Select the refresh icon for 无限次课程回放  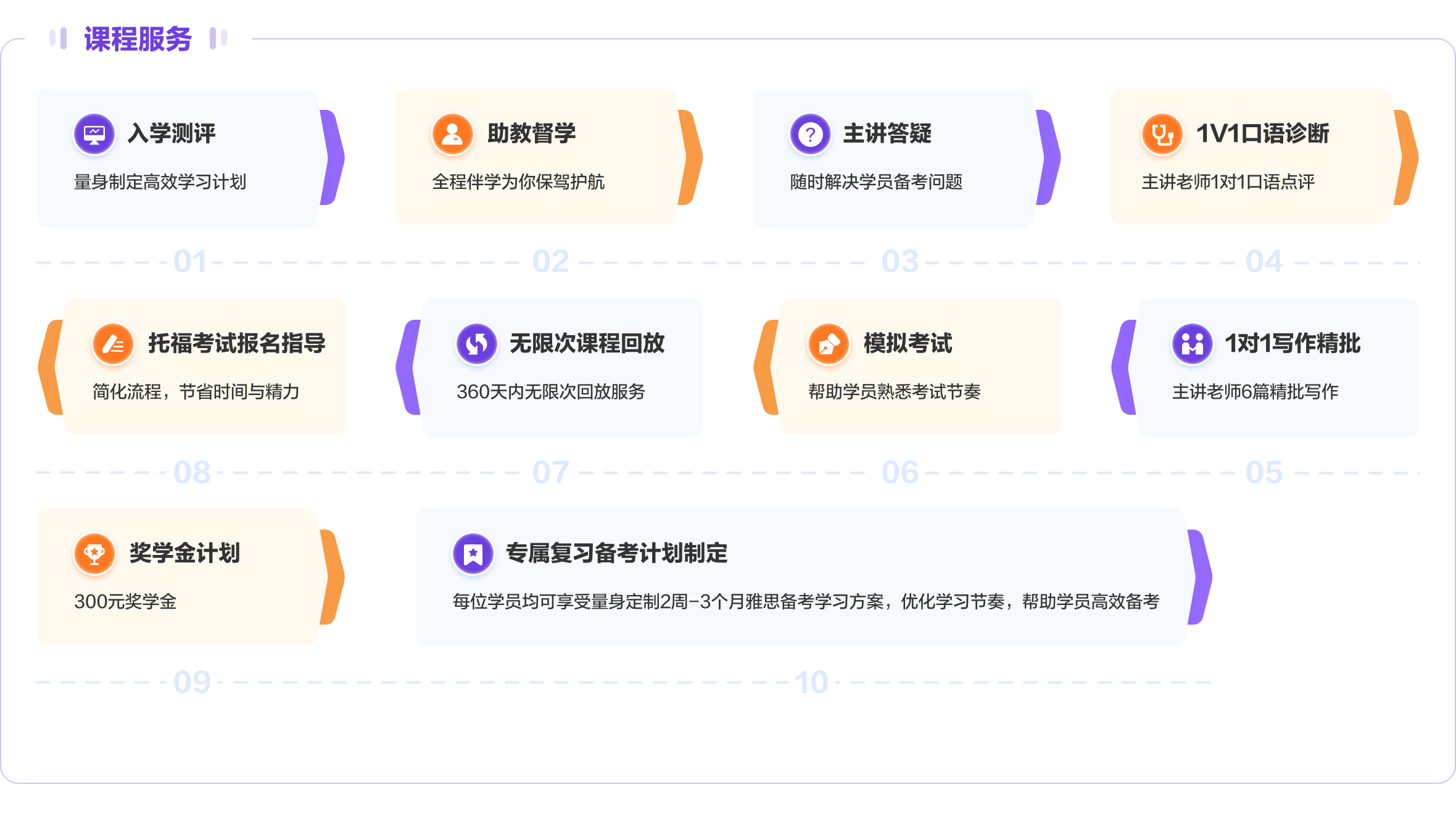477,344
